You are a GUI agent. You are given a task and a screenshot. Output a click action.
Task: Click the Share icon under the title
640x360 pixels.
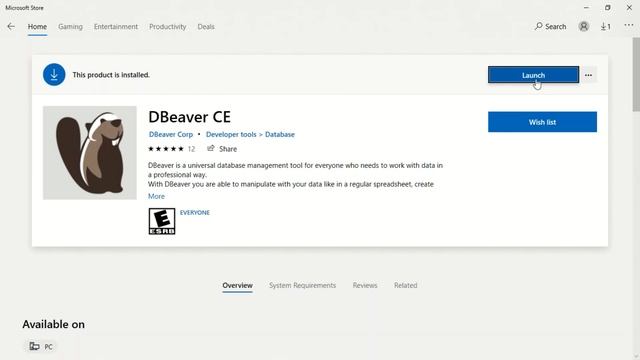[211, 149]
